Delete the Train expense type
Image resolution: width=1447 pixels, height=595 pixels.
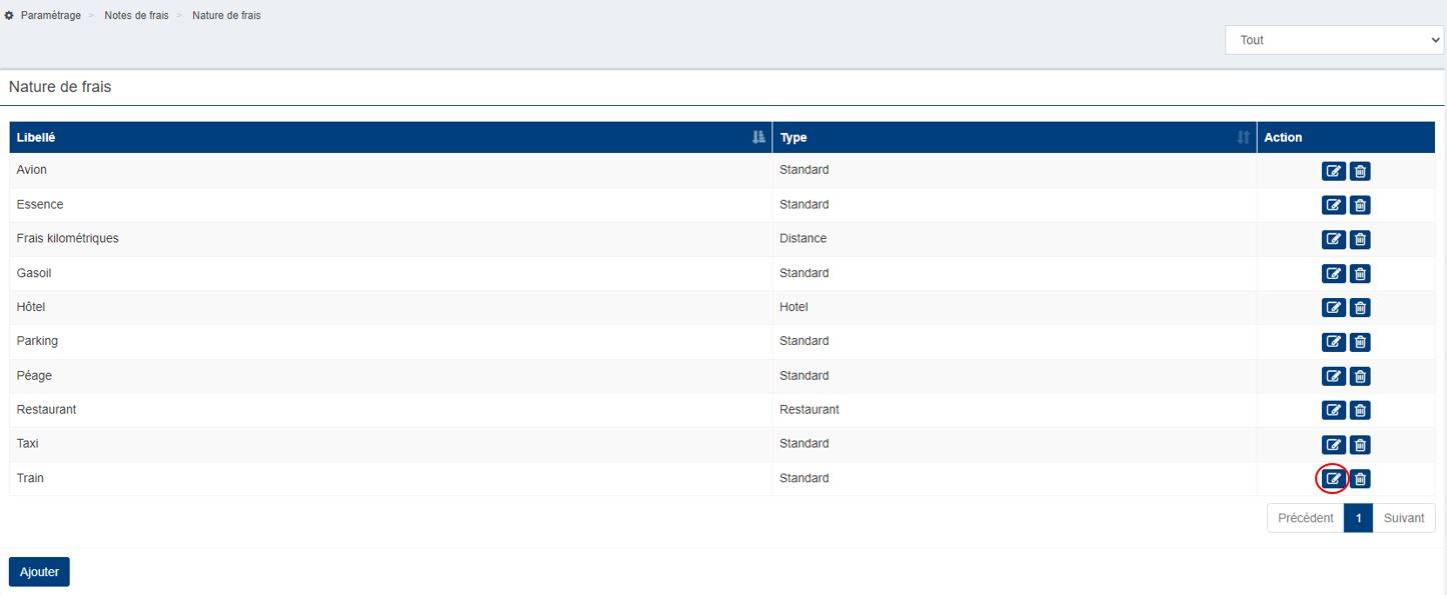tap(1360, 479)
